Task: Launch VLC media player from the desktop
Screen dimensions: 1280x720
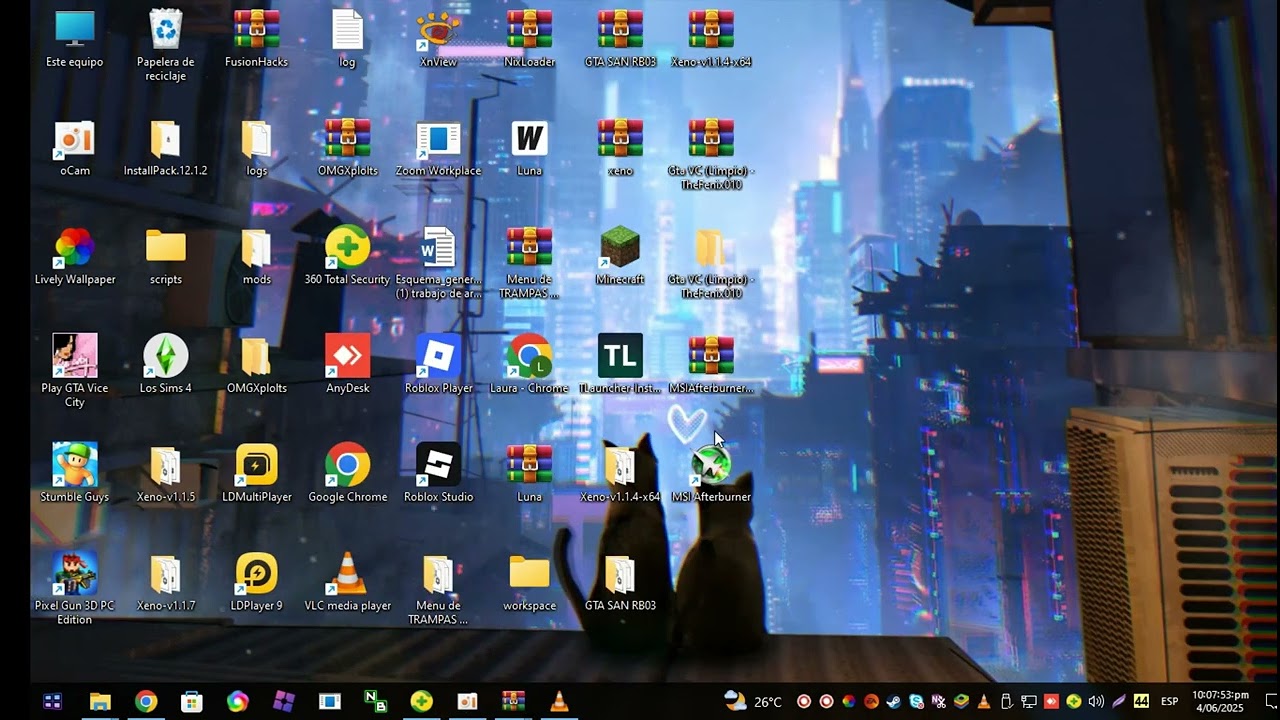Action: (348, 582)
